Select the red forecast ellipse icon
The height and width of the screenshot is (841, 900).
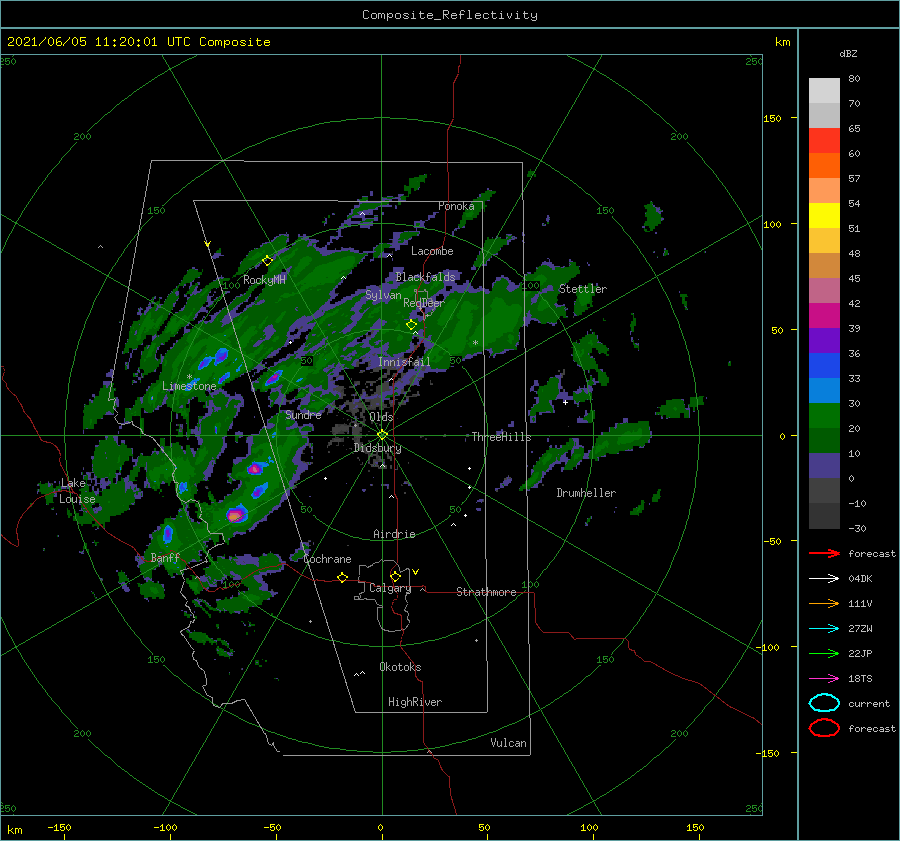coord(824,728)
